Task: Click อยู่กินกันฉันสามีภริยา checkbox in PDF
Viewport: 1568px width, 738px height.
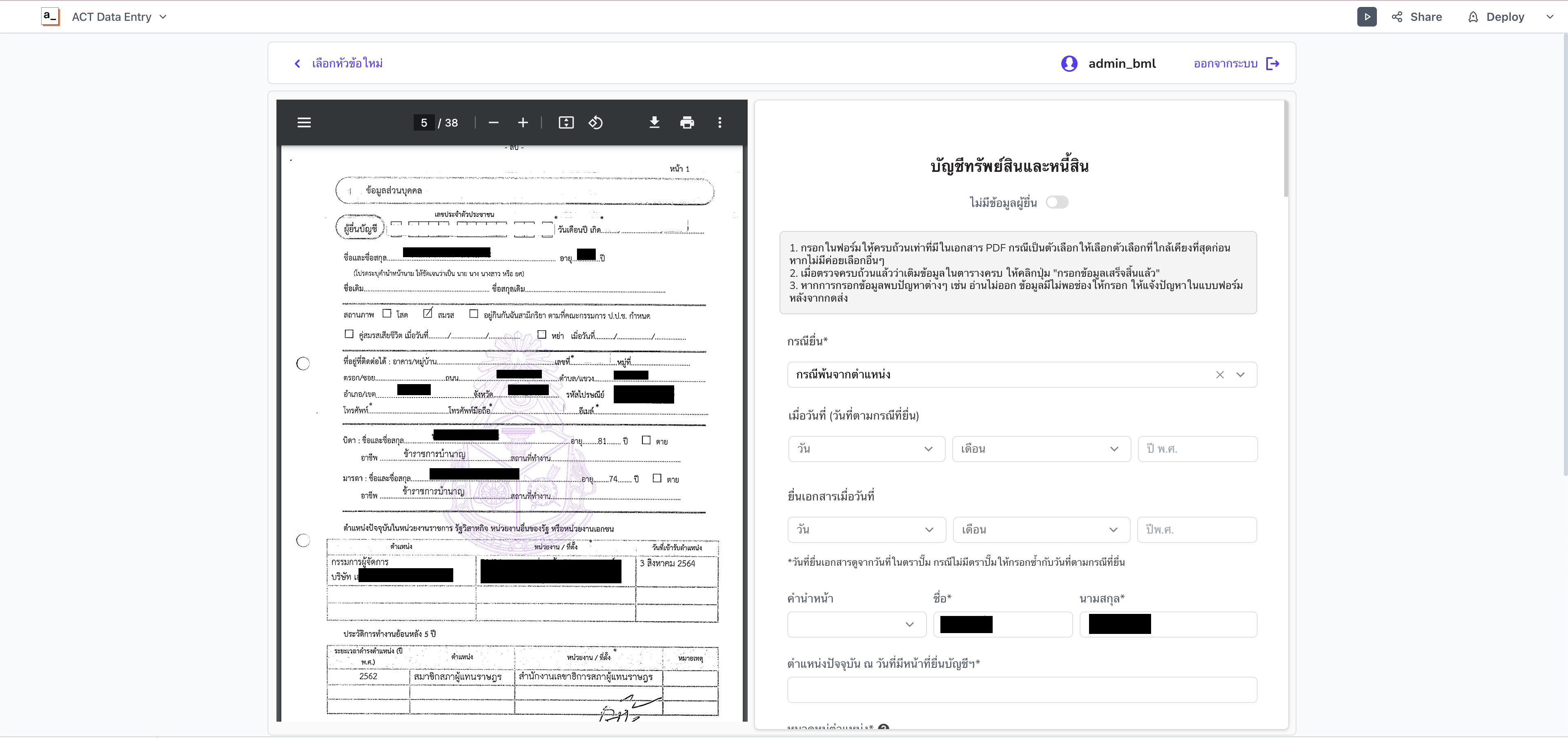Action: (x=474, y=314)
